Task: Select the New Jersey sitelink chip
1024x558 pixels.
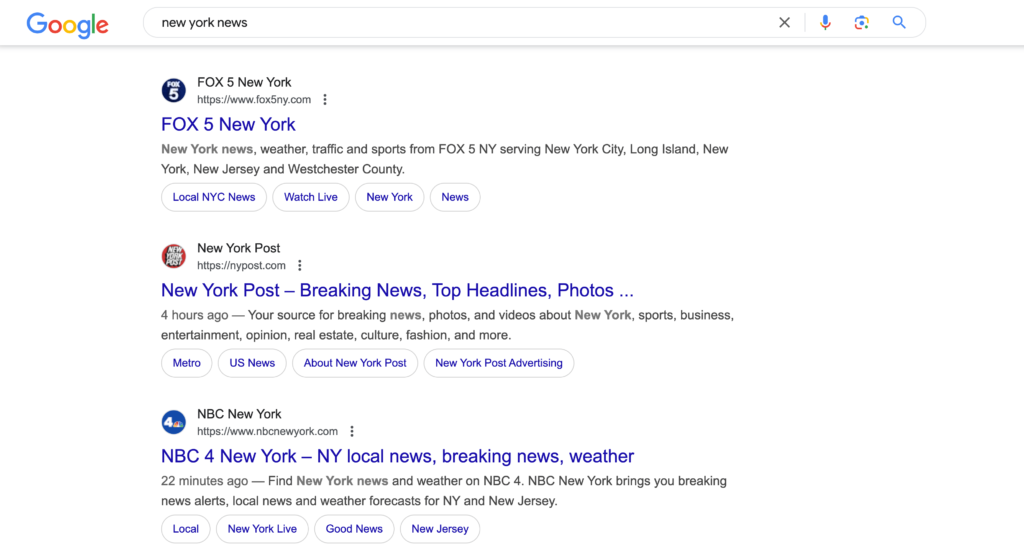Action: point(440,529)
